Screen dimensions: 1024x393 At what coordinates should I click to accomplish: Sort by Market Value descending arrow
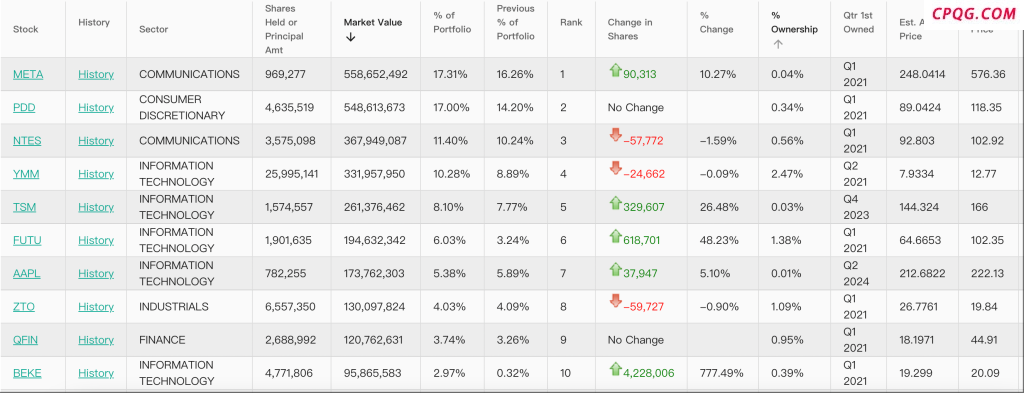pyautogui.click(x=351, y=37)
